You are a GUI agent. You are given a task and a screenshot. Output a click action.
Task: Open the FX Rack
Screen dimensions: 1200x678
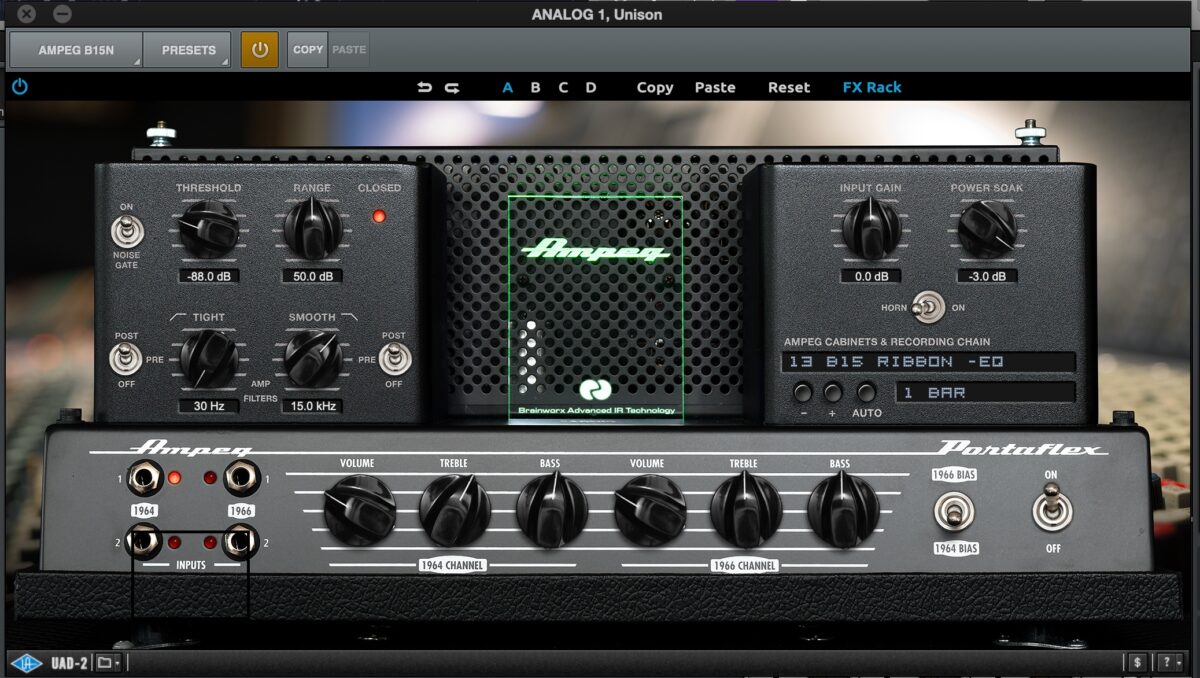872,88
